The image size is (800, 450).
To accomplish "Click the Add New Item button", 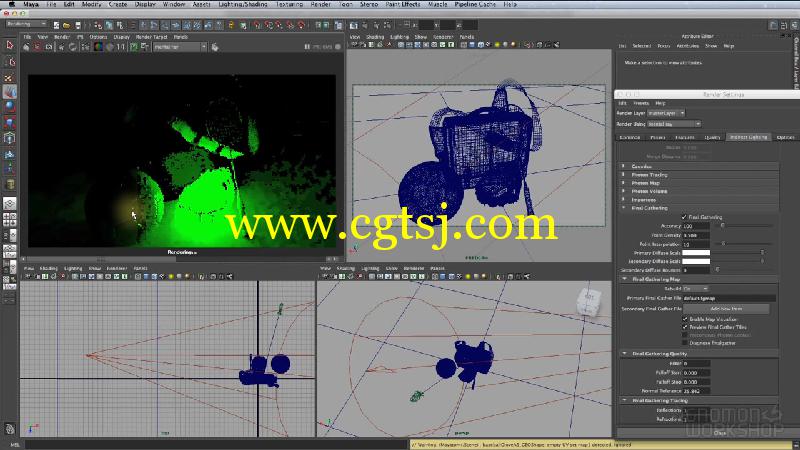I will point(726,309).
